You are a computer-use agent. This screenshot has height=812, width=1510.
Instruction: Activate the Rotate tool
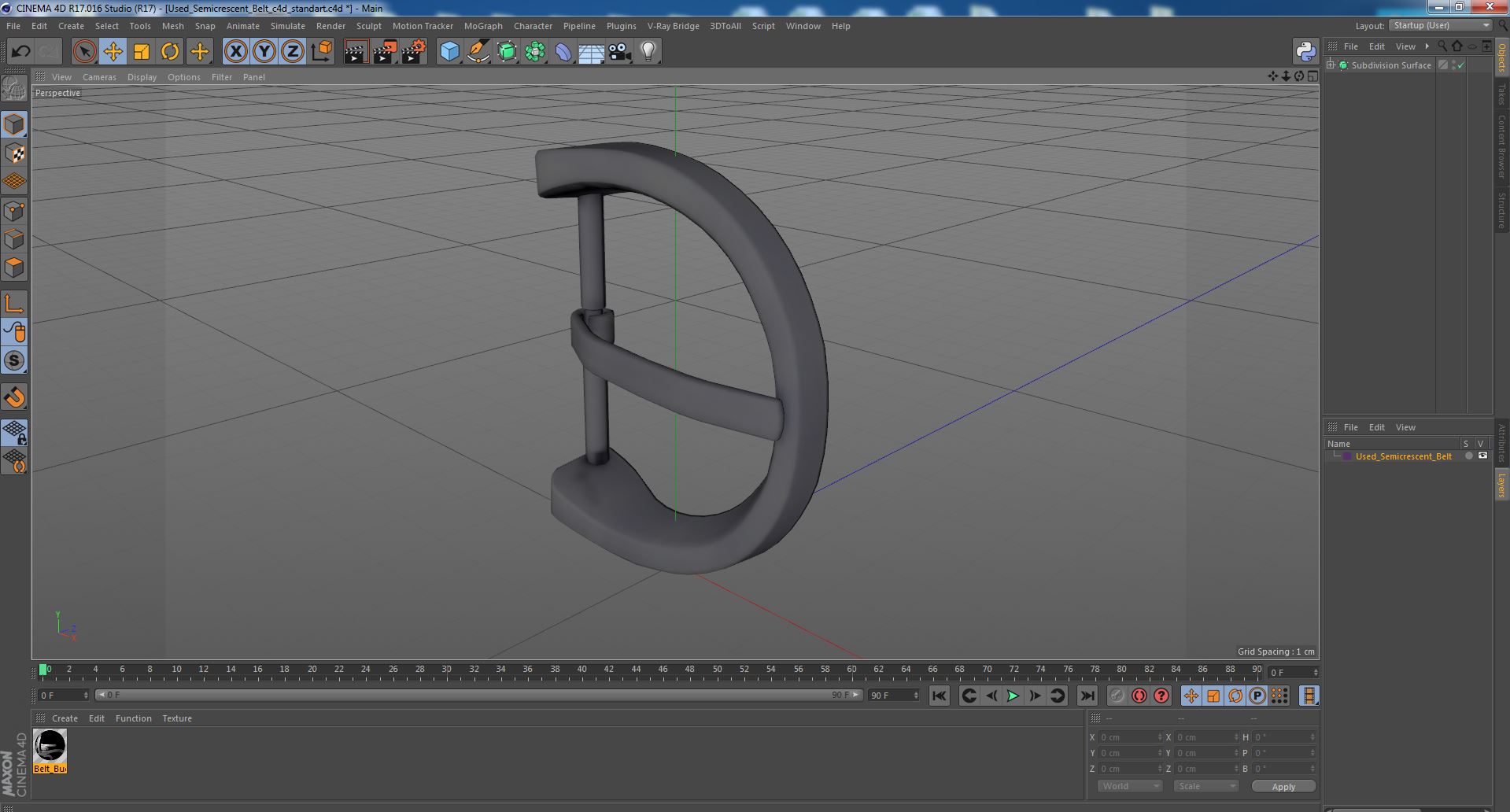tap(170, 52)
